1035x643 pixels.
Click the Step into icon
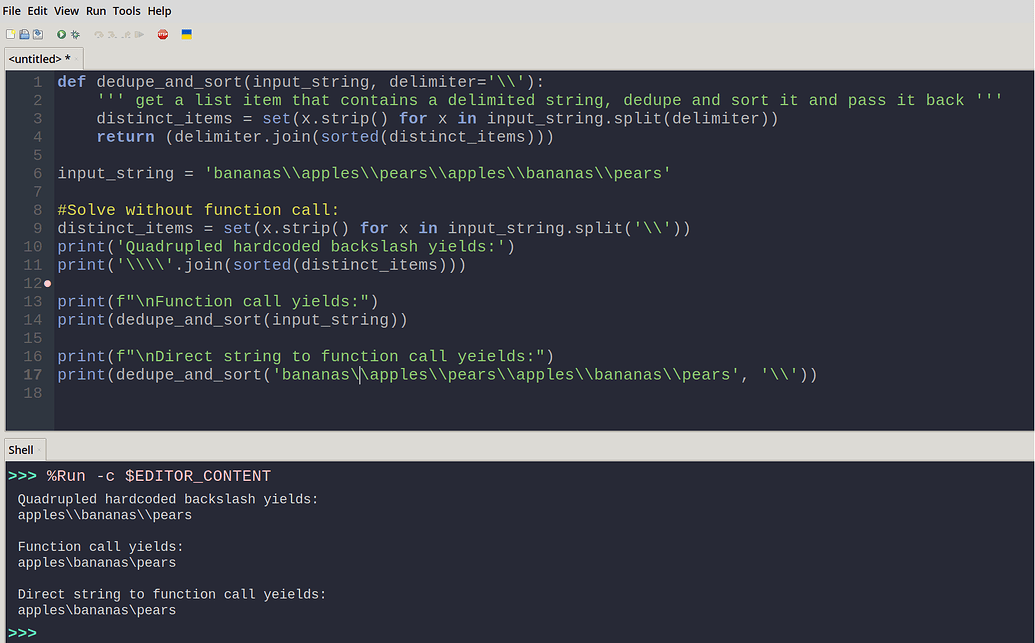pyautogui.click(x=112, y=34)
